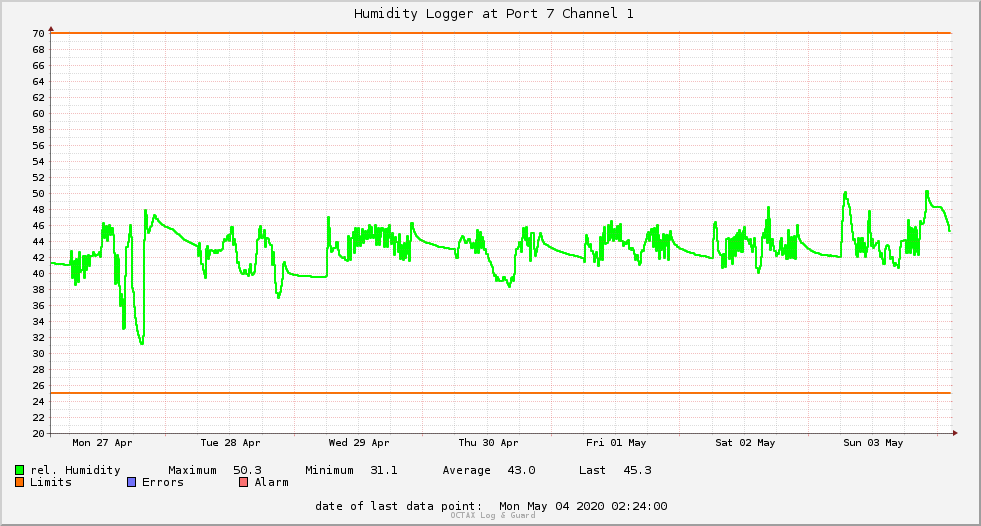The height and width of the screenshot is (526, 981).
Task: Click the Average value 43.0
Action: (521, 470)
